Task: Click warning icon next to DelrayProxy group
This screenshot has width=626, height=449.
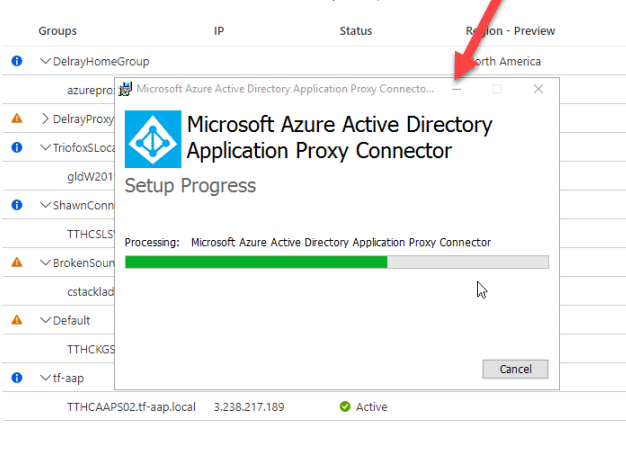Action: (x=17, y=119)
